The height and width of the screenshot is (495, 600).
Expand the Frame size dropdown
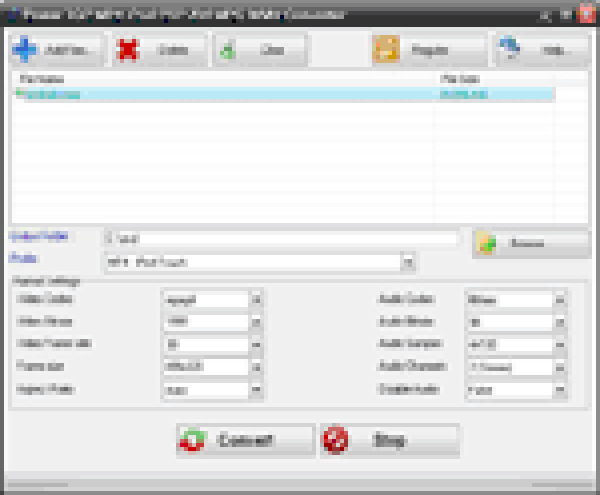[x=256, y=367]
